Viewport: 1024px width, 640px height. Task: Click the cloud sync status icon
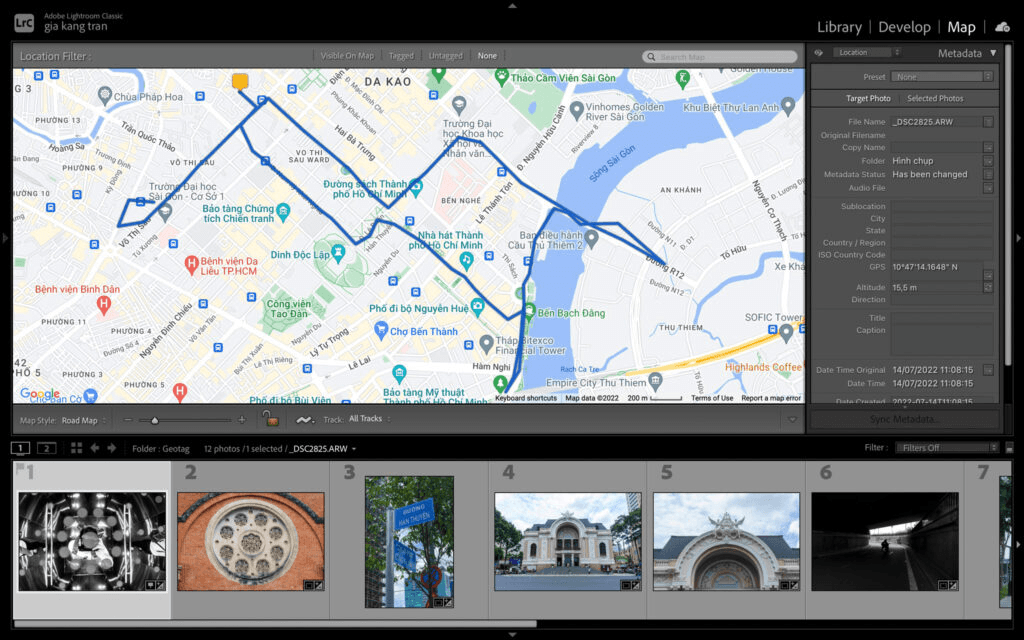1002,27
